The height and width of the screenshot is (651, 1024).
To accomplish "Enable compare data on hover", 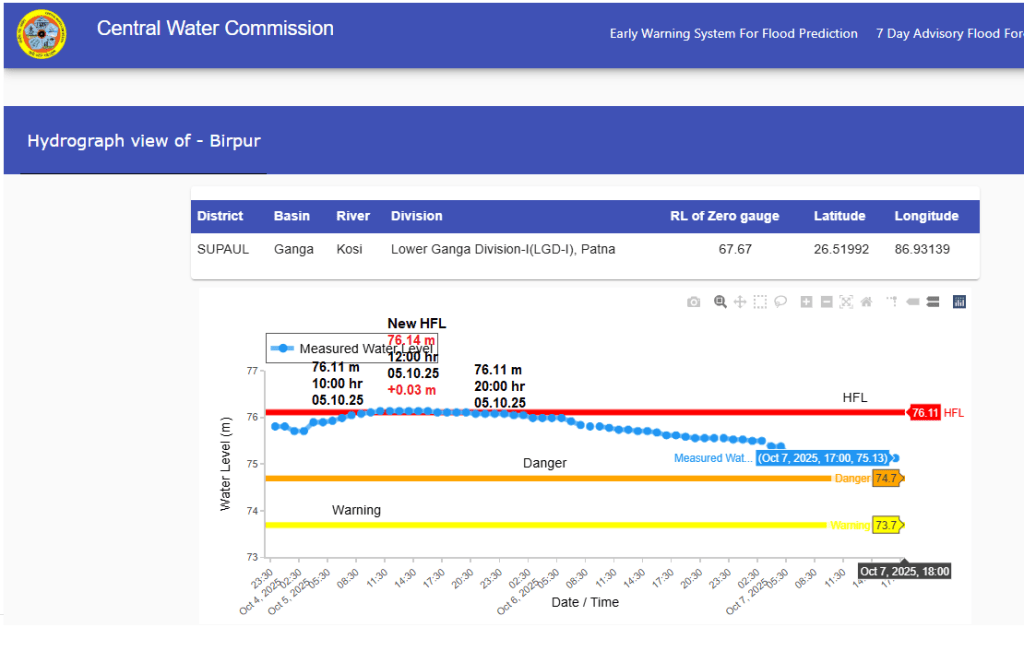I will click(932, 302).
